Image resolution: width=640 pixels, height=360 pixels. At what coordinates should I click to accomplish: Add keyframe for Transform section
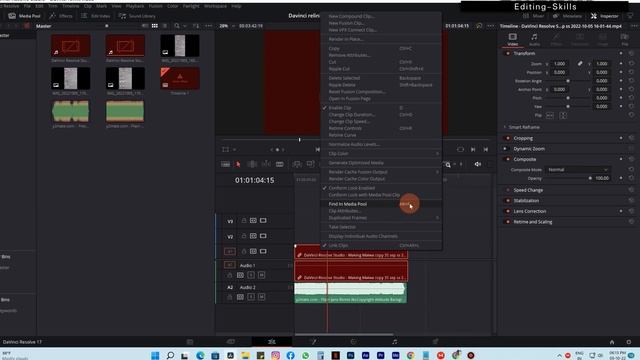621,53
